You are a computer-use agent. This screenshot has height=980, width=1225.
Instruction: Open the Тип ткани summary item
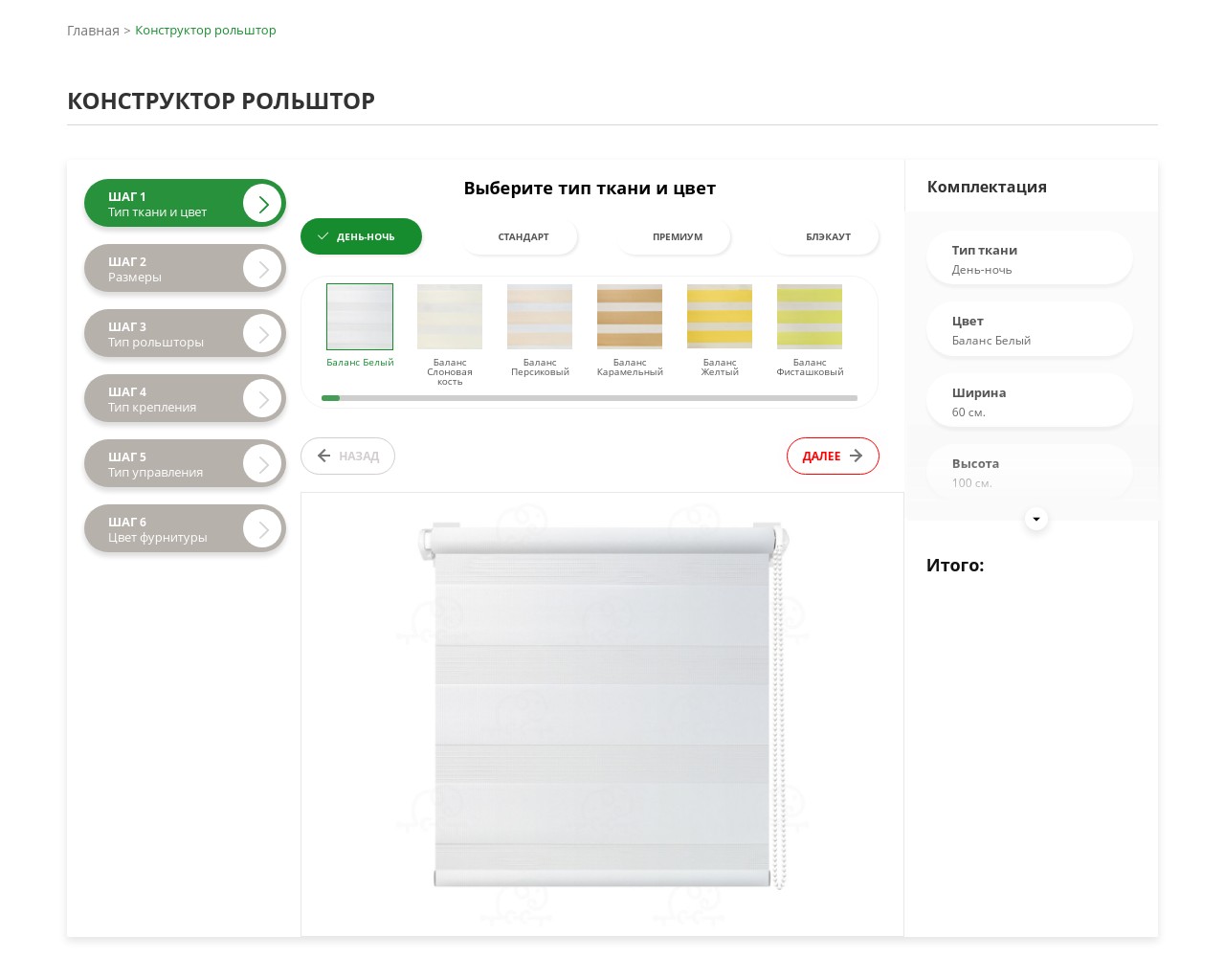(x=1029, y=258)
